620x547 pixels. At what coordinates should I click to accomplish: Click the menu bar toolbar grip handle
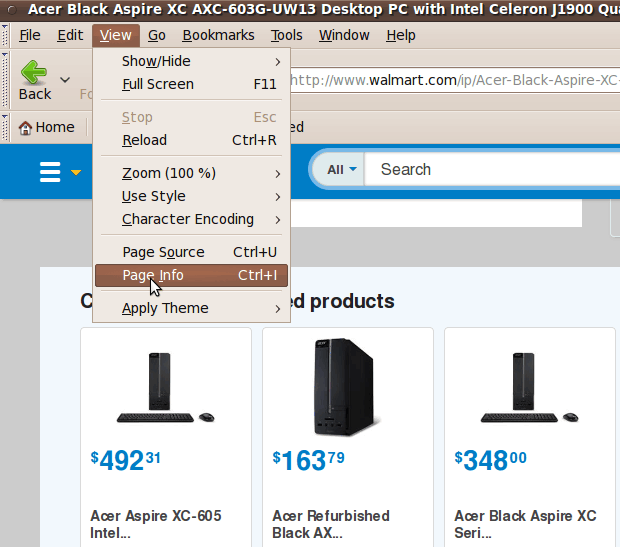[5, 35]
